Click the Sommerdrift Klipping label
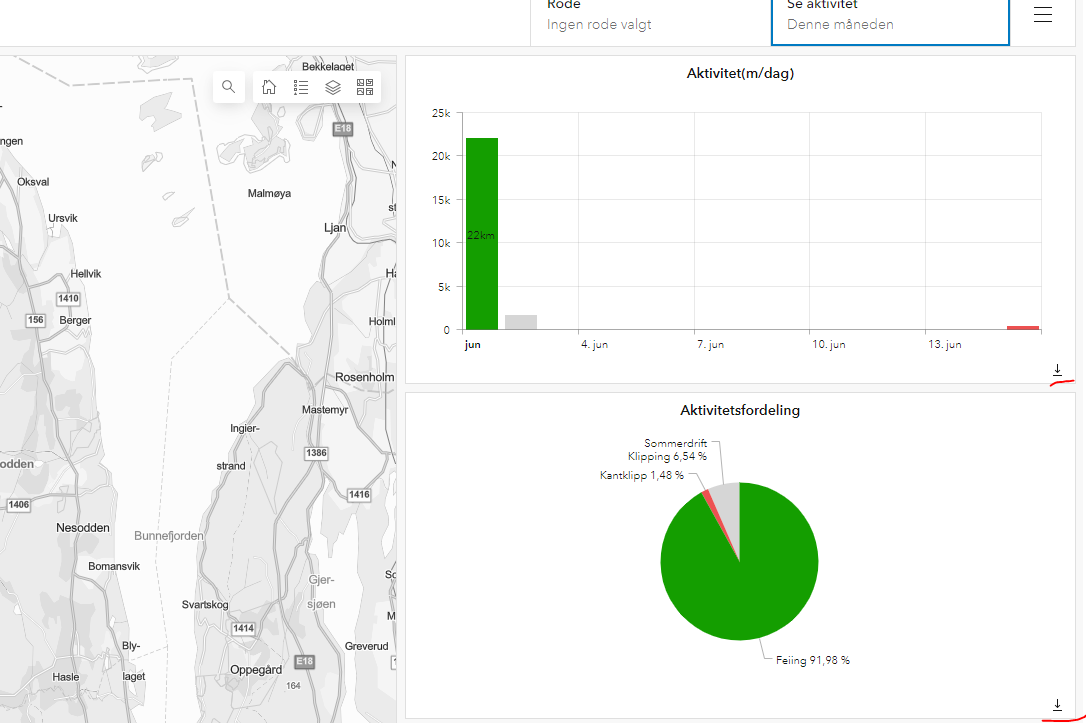Viewport: 1086px width, 723px height. pos(676,450)
